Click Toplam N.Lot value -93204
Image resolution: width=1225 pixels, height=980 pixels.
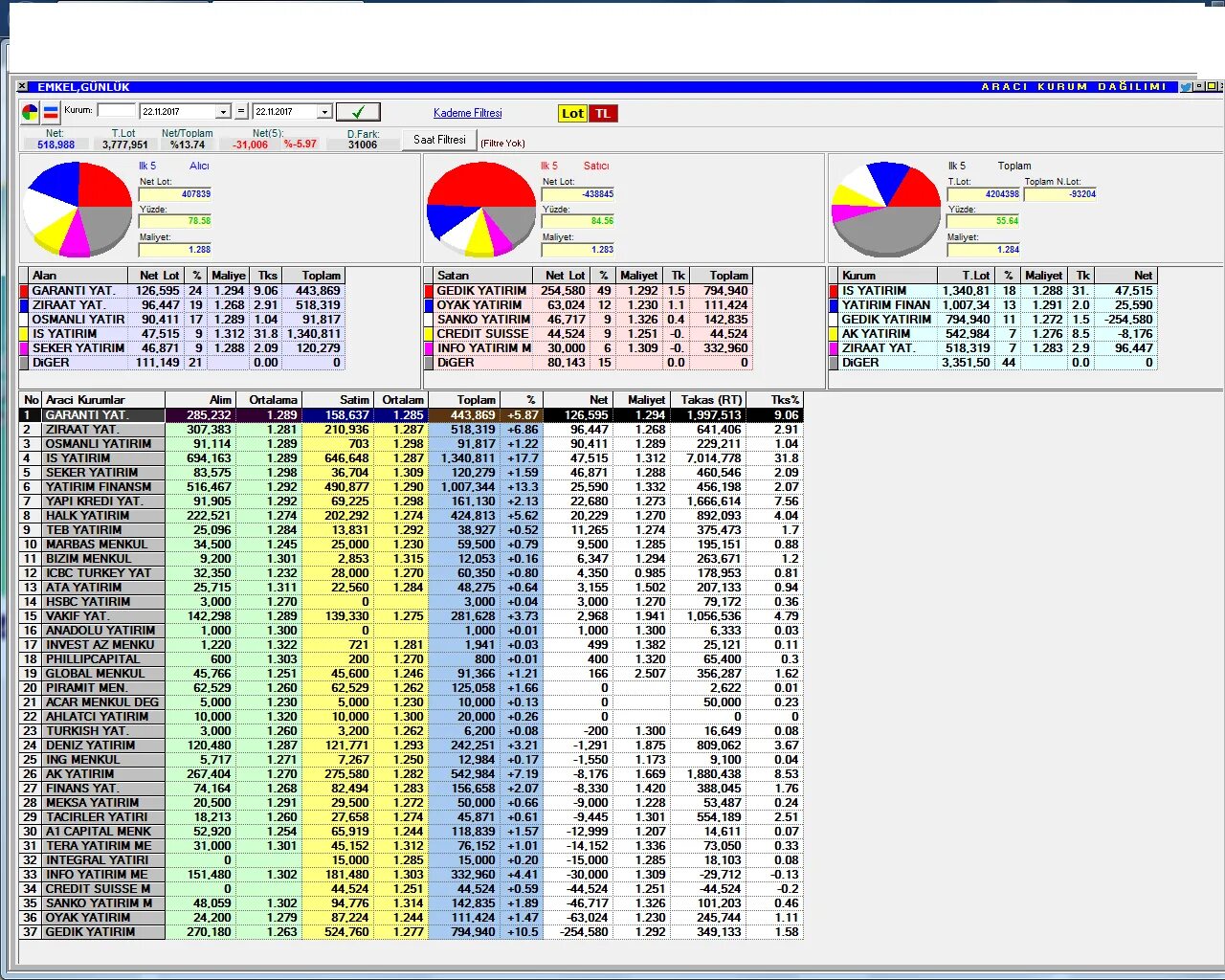1060,194
